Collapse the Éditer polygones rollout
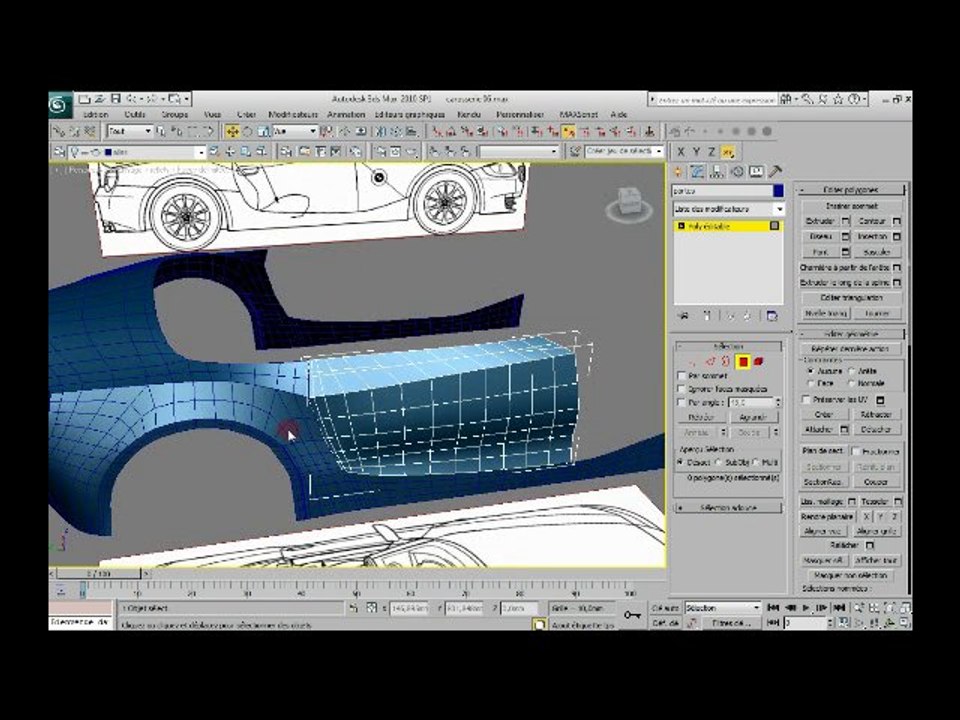 click(x=851, y=190)
